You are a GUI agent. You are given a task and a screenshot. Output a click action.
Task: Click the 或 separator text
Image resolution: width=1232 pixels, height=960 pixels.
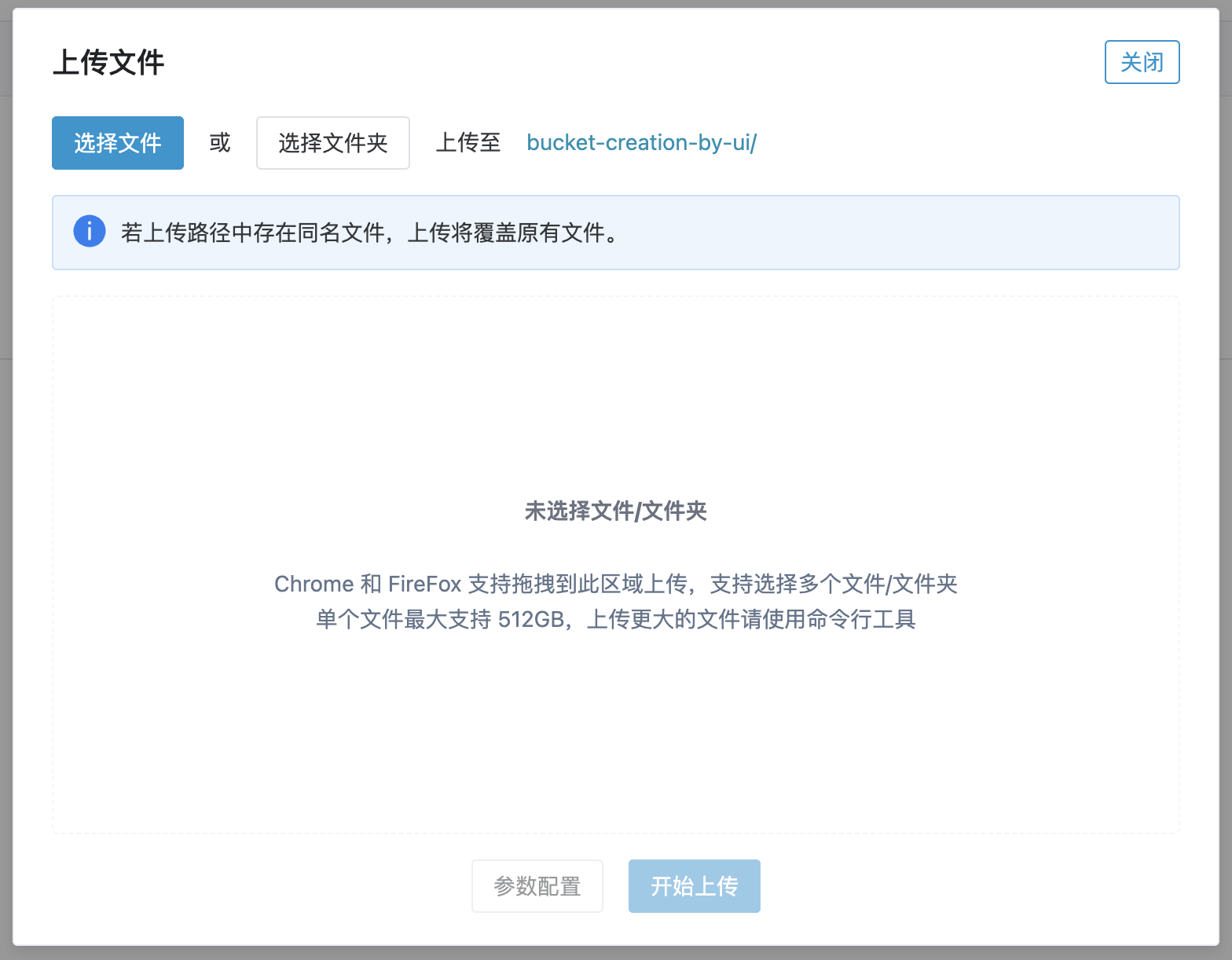(x=220, y=143)
